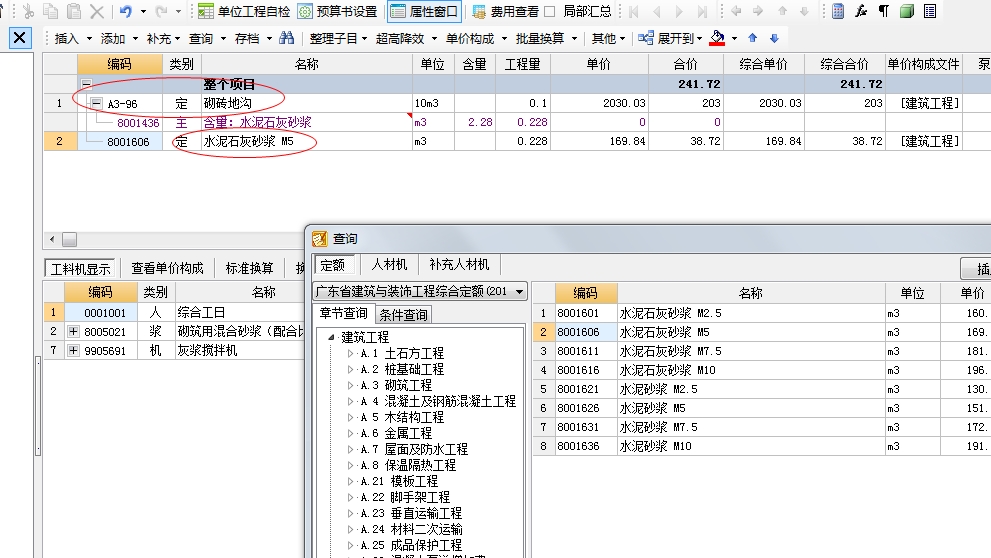
Task: Open 单位工程自检 self-check tool
Action: [243, 11]
